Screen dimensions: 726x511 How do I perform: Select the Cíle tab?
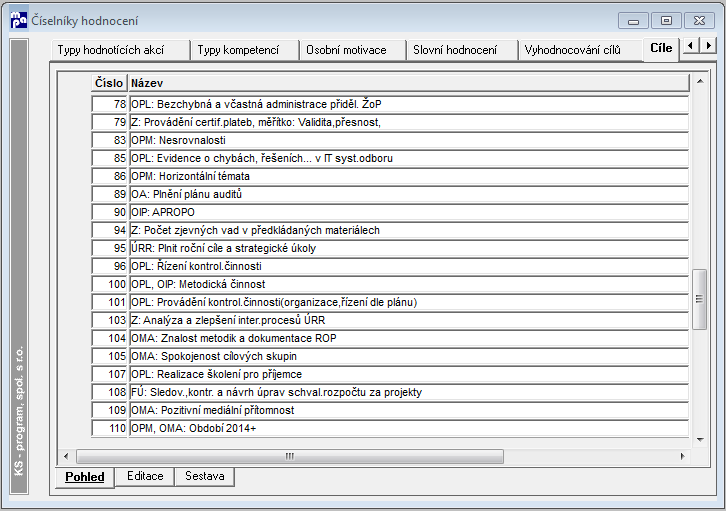(x=661, y=48)
